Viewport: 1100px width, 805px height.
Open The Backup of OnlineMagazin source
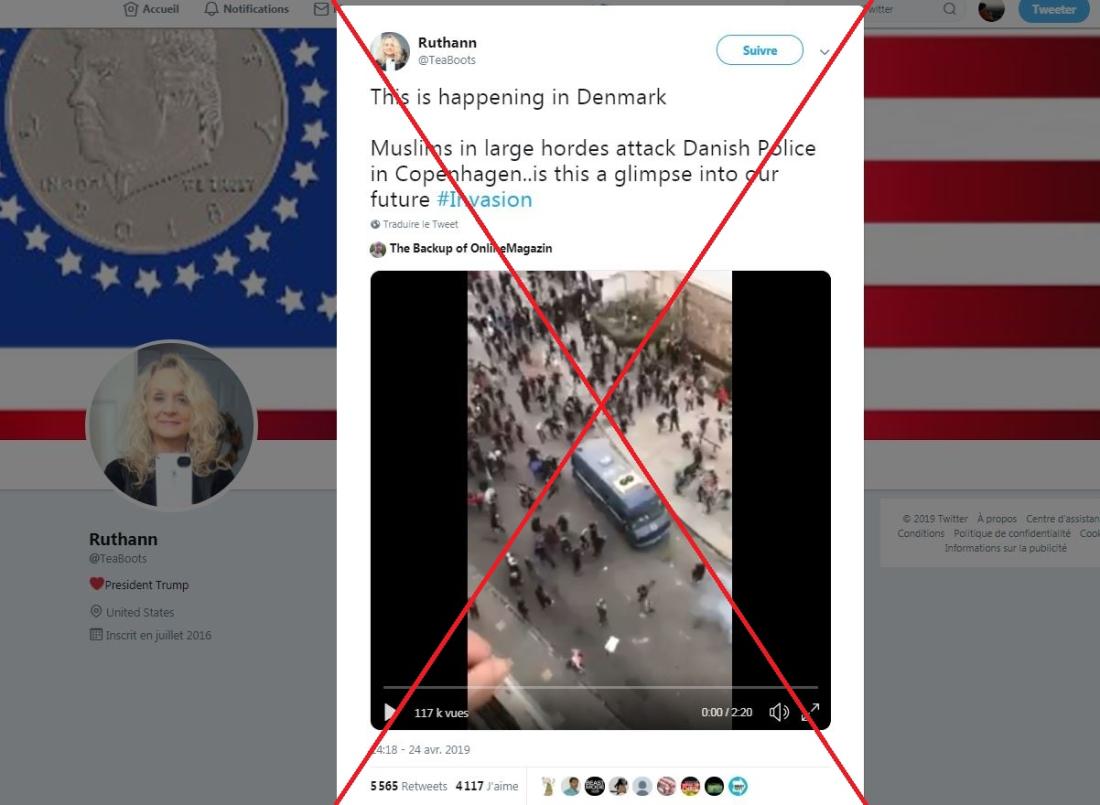(470, 248)
